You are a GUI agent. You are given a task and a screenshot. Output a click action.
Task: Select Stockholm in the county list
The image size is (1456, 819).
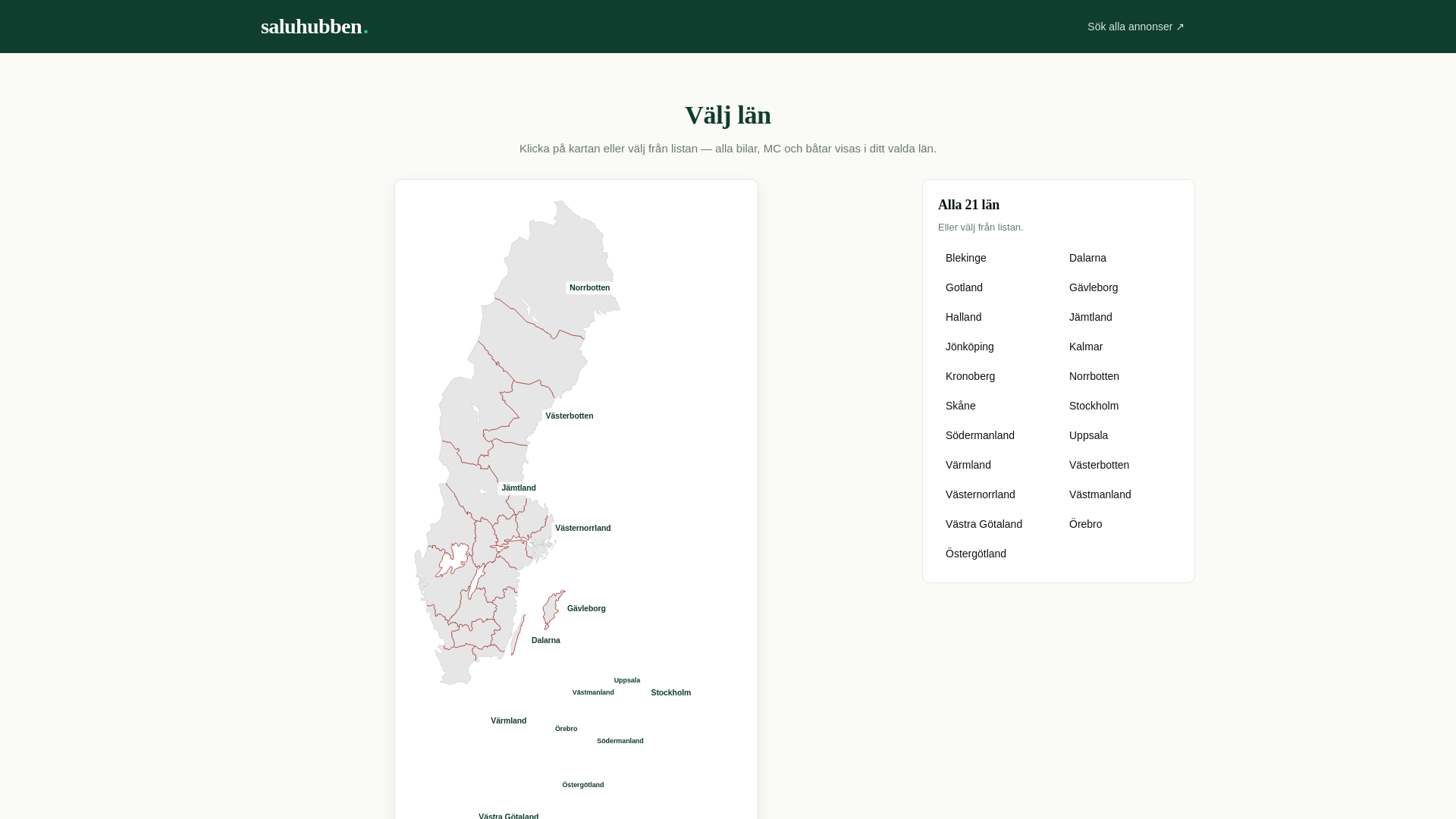tap(1120, 406)
